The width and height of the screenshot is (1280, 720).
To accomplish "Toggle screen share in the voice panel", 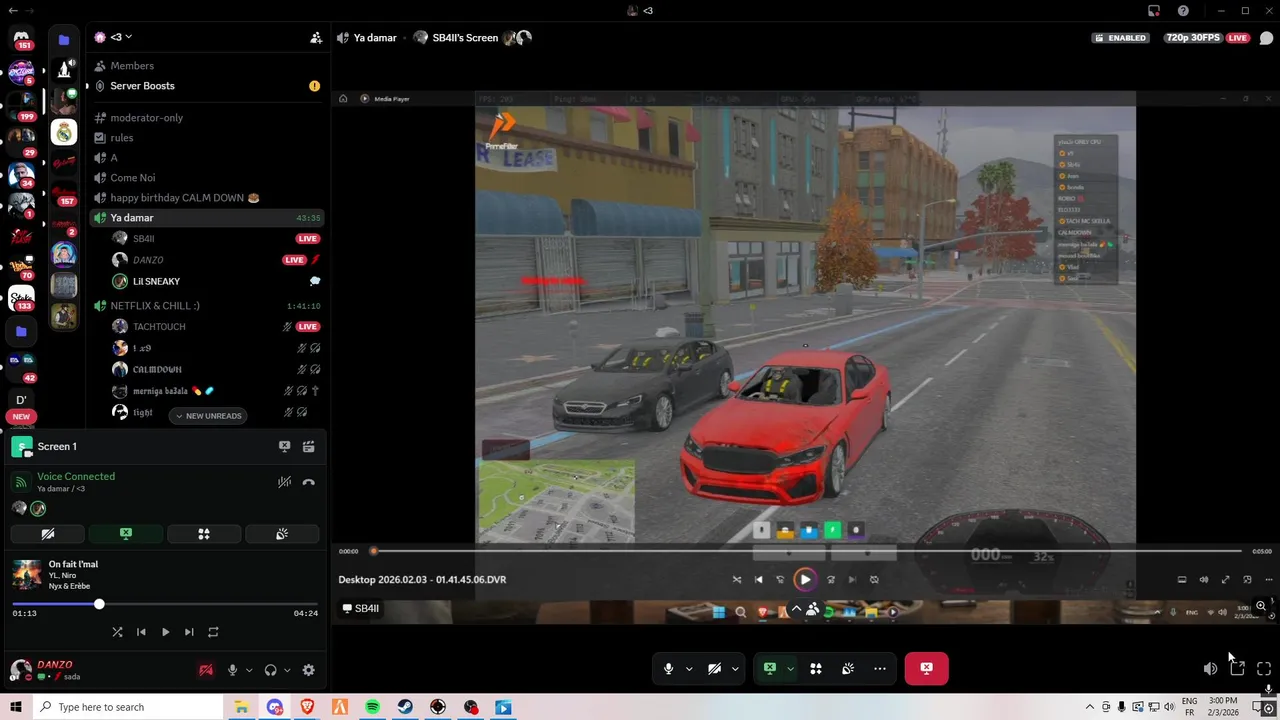I will (x=126, y=534).
